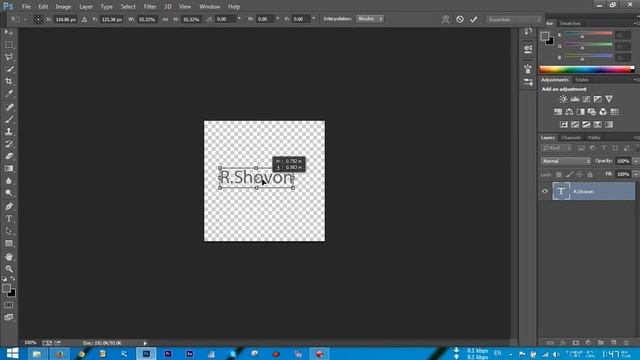Select the Dodge tool
This screenshot has height=360, width=640.
9,193
